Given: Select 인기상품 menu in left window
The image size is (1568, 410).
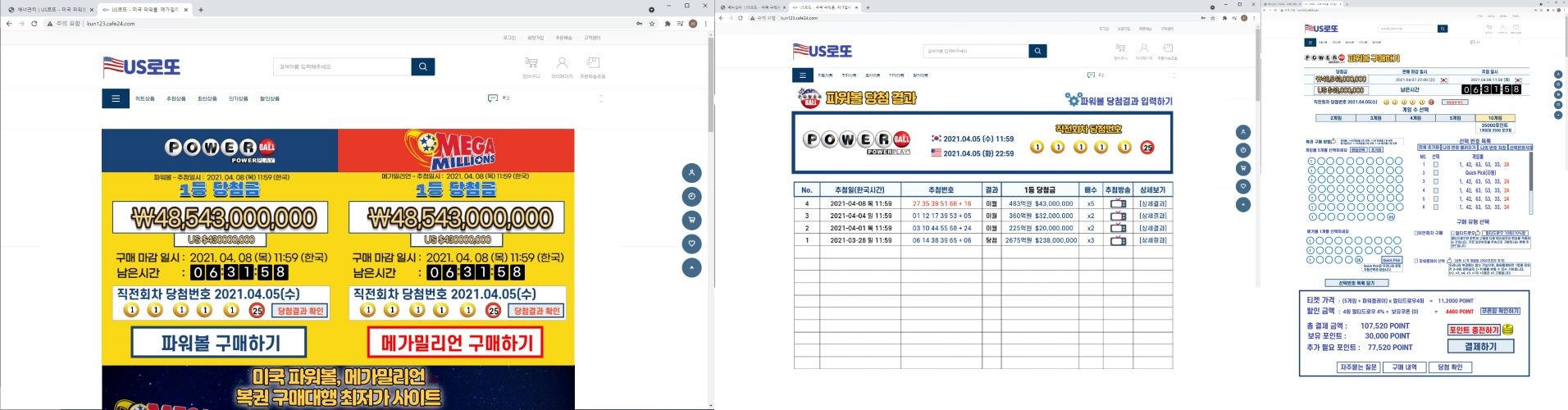Looking at the screenshot, I should (x=239, y=98).
